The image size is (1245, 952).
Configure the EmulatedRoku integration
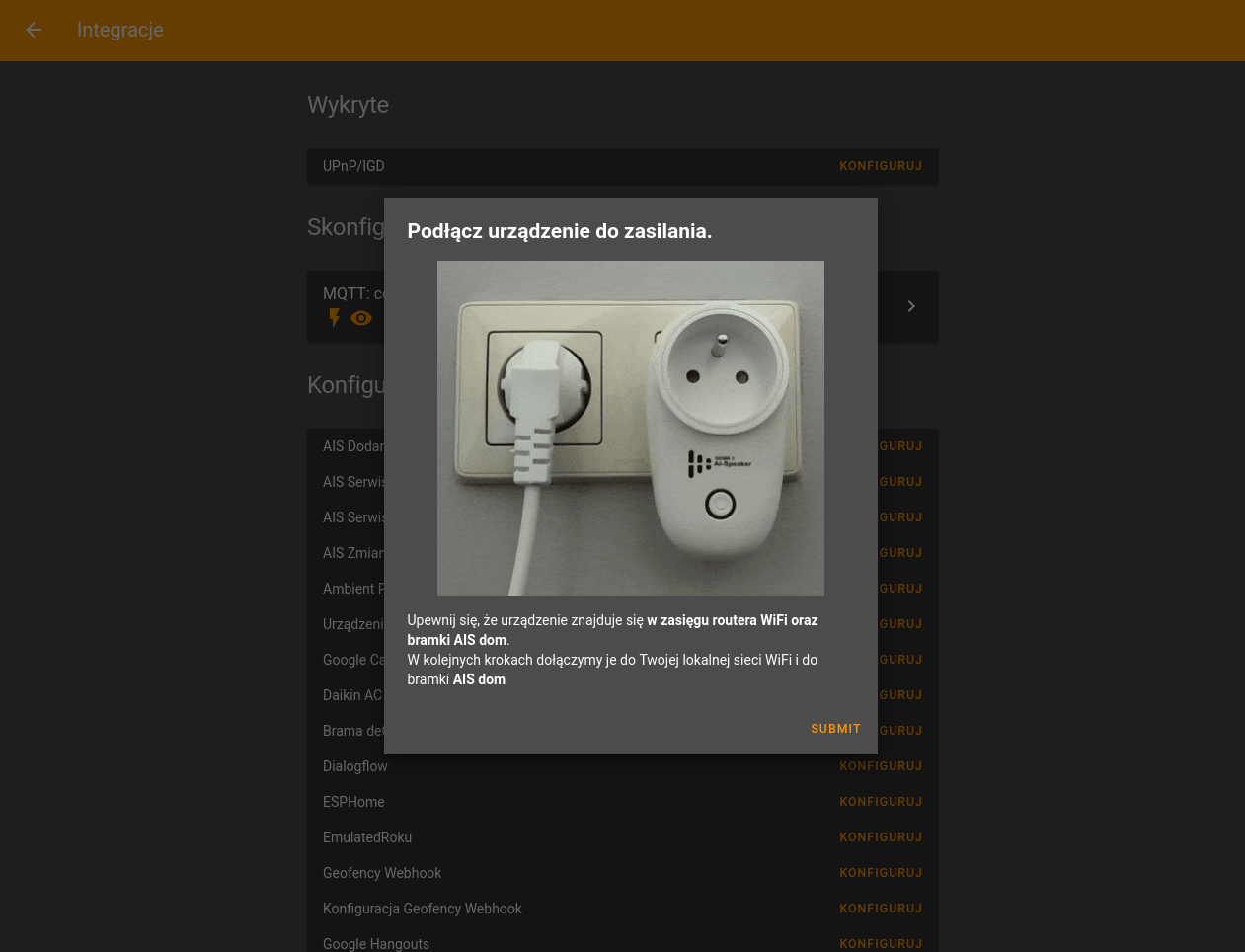tap(881, 837)
